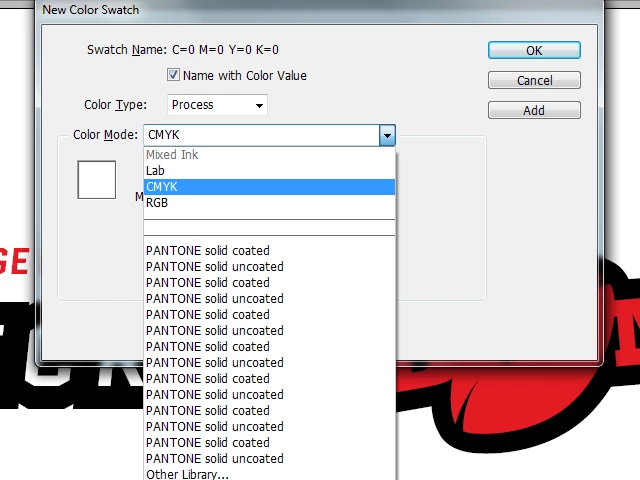Open Other Library... entry

[x=269, y=474]
